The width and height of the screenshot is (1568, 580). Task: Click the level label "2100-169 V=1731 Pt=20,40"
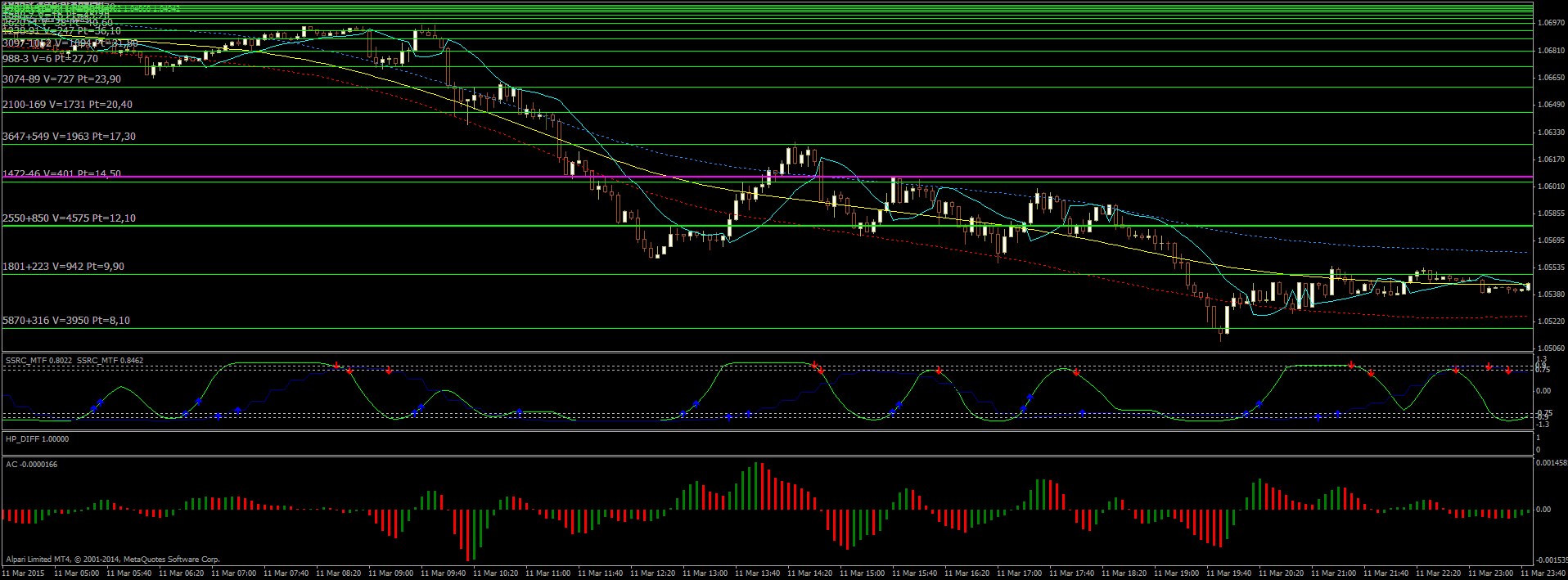pyautogui.click(x=67, y=105)
